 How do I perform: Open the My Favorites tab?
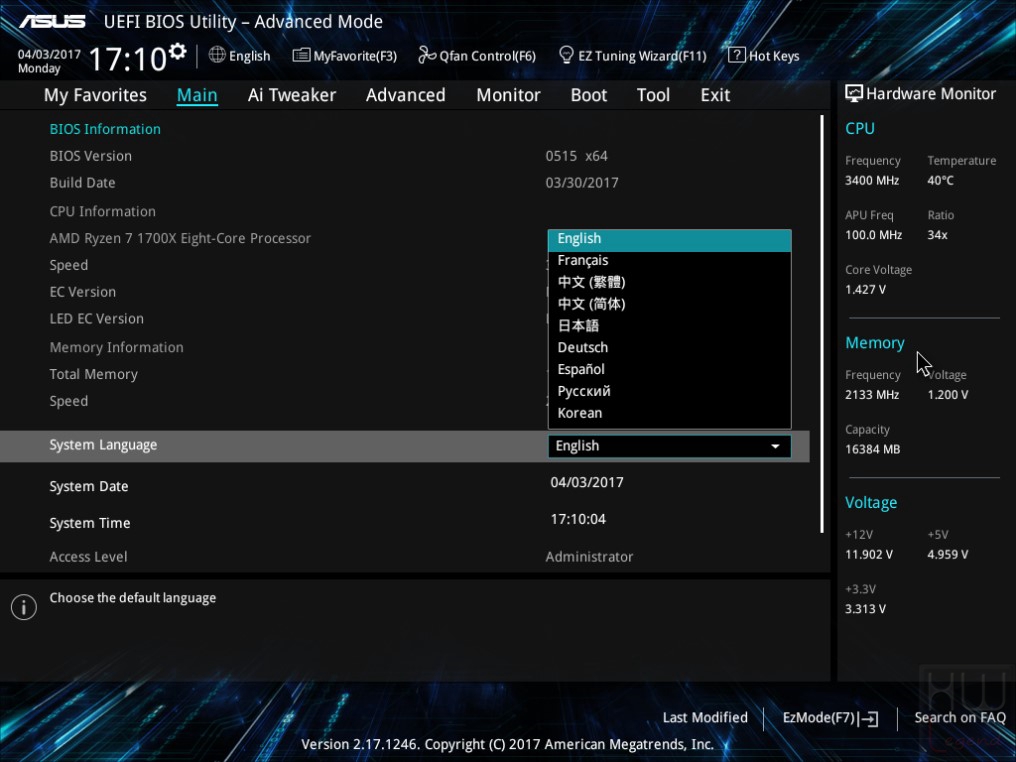(95, 95)
